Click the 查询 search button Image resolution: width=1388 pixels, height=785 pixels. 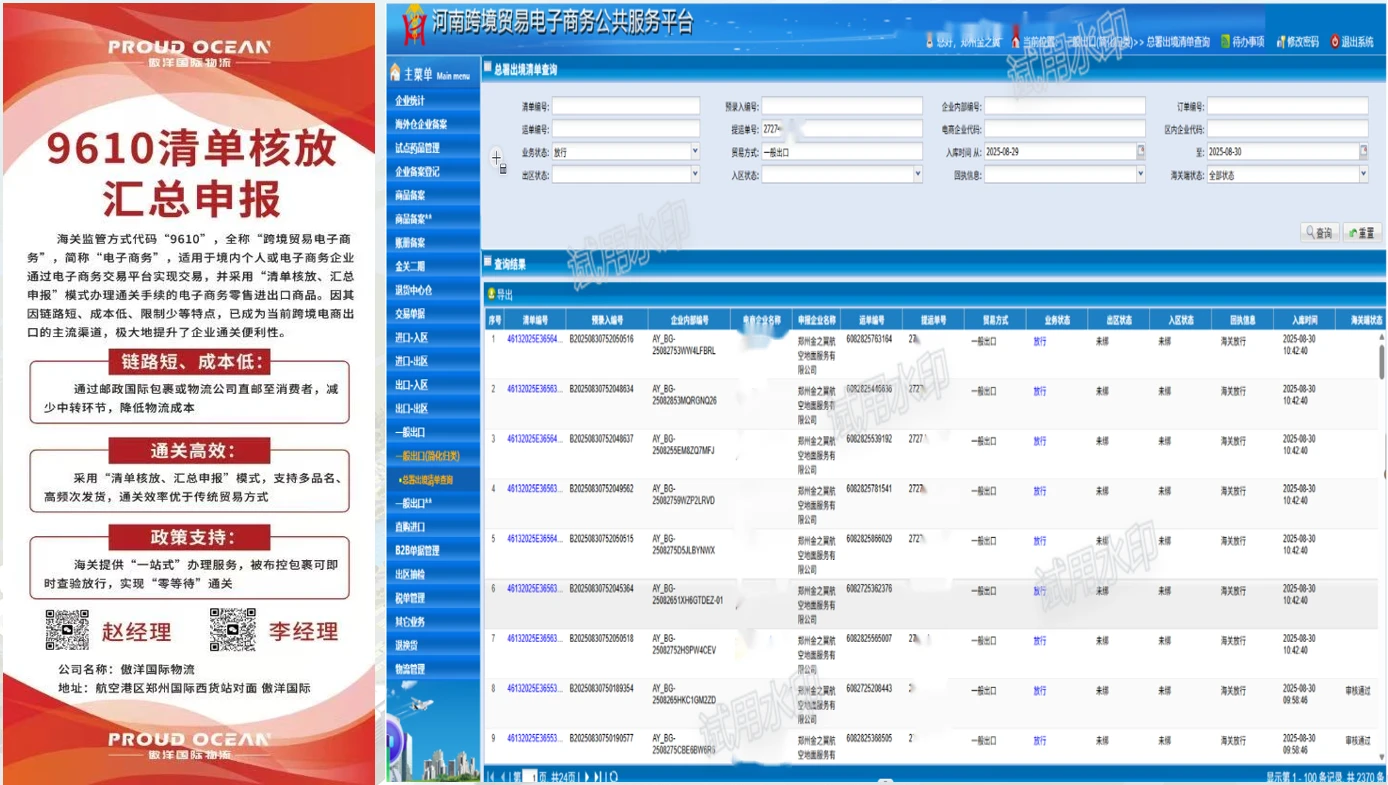coord(1318,233)
